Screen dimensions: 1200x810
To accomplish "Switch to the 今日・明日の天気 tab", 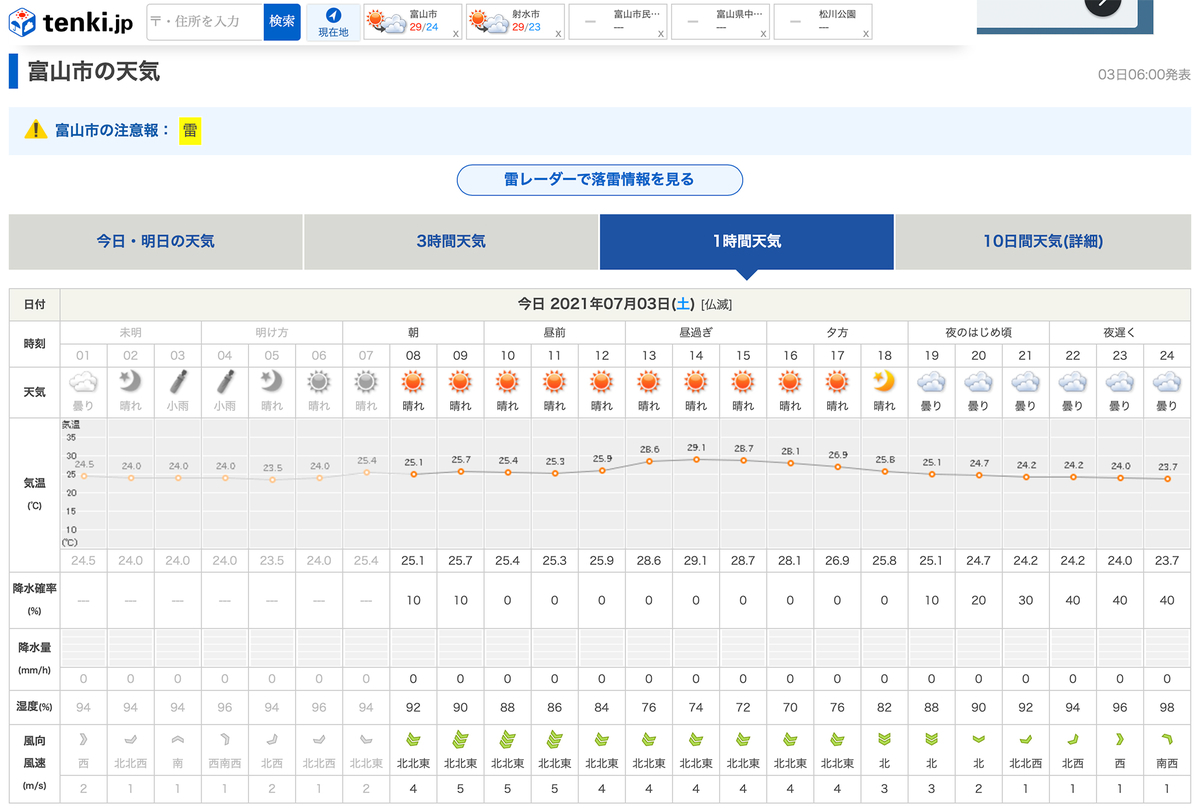I will point(155,241).
